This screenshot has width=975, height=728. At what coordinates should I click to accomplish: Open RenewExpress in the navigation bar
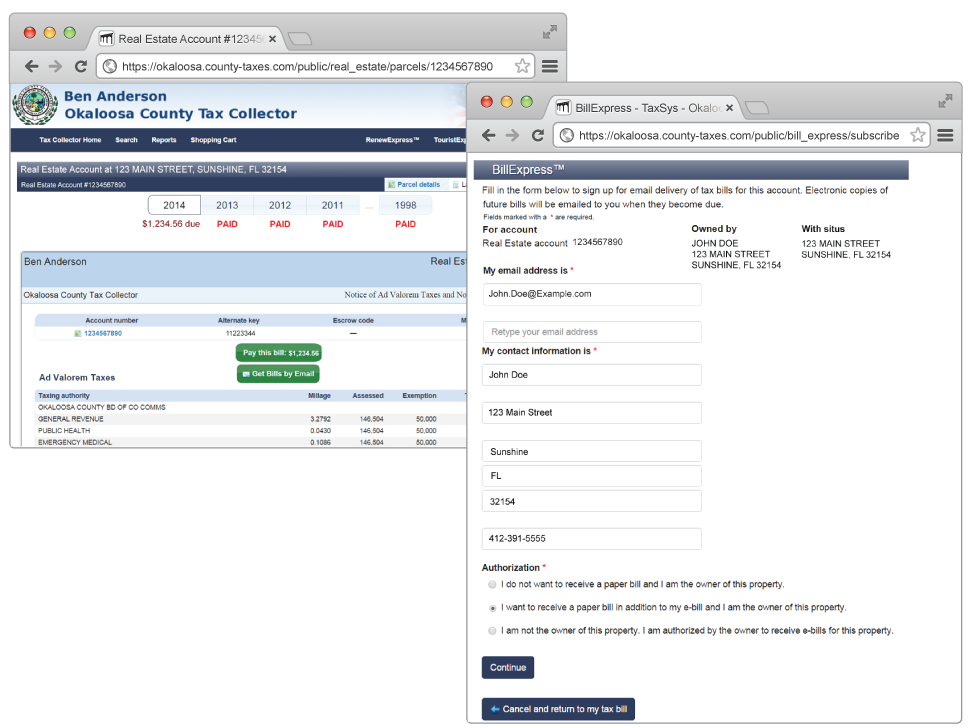tap(392, 140)
